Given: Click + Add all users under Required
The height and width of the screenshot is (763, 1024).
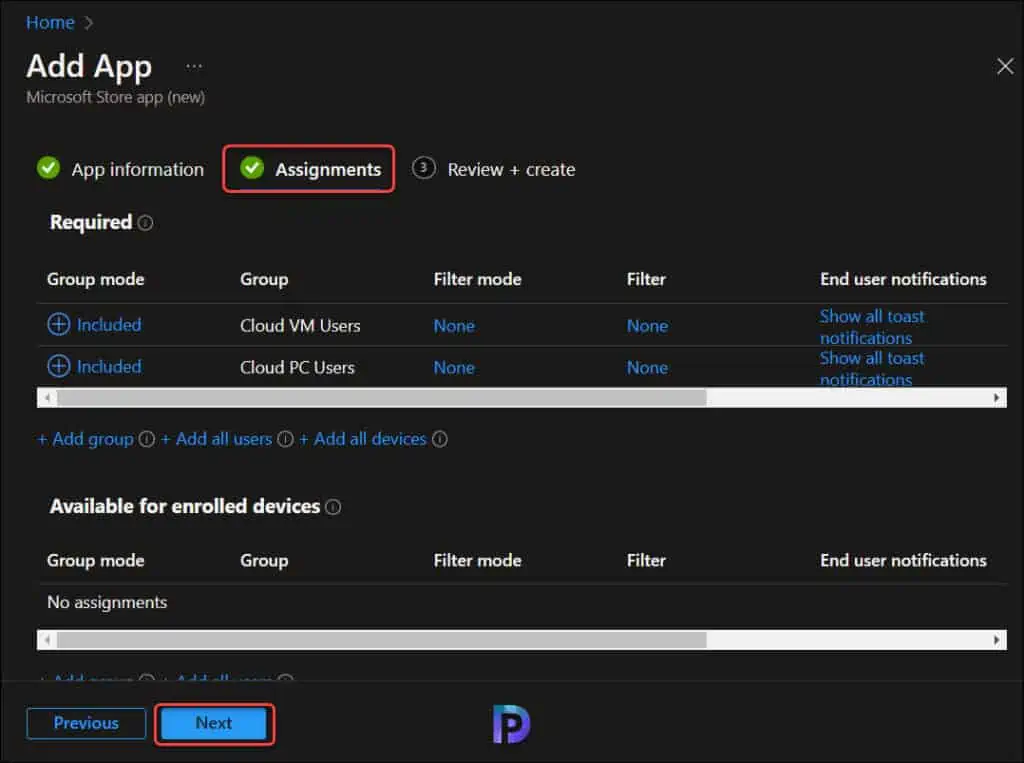Looking at the screenshot, I should 216,439.
